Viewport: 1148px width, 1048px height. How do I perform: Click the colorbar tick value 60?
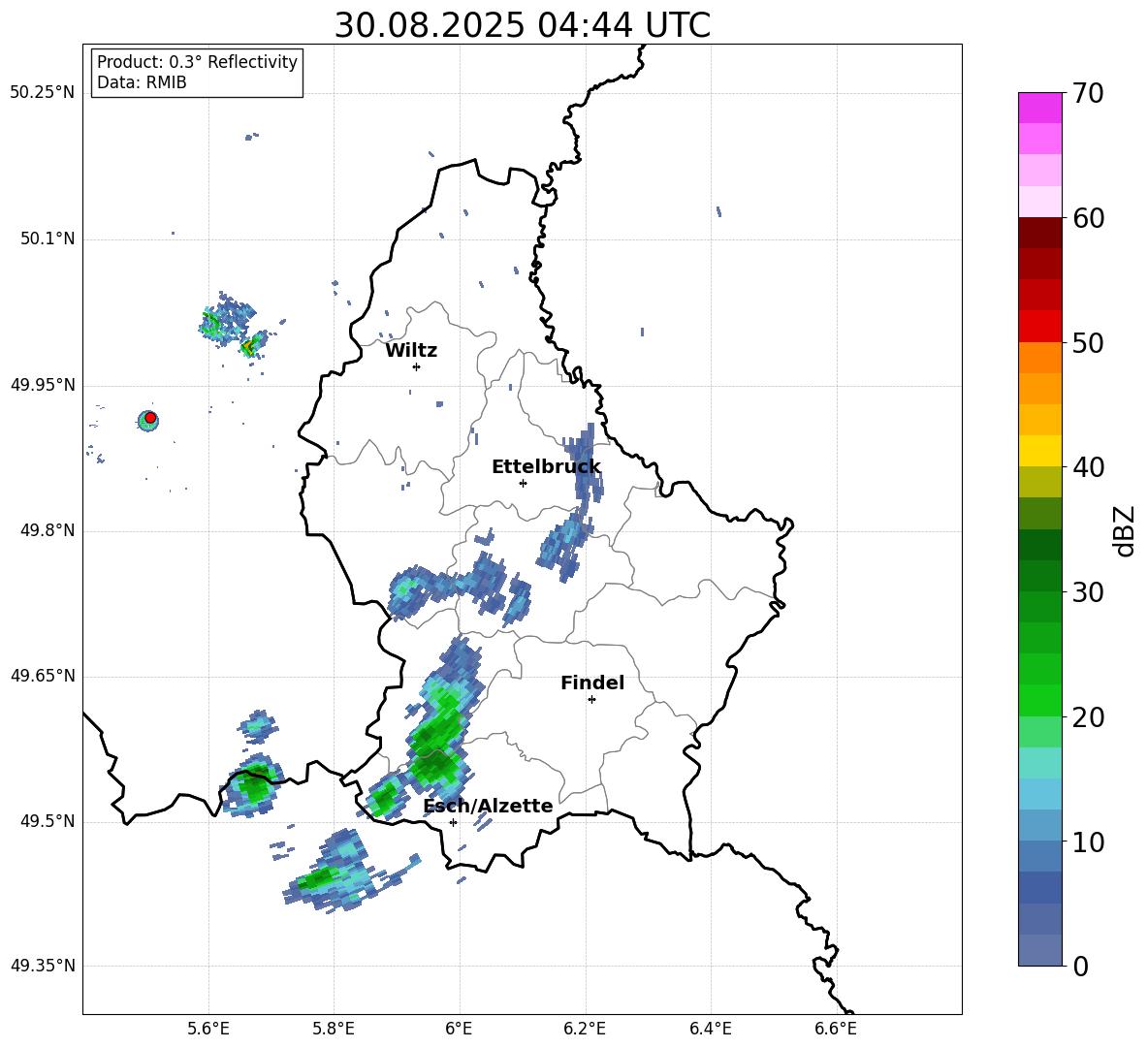pyautogui.click(x=1088, y=218)
